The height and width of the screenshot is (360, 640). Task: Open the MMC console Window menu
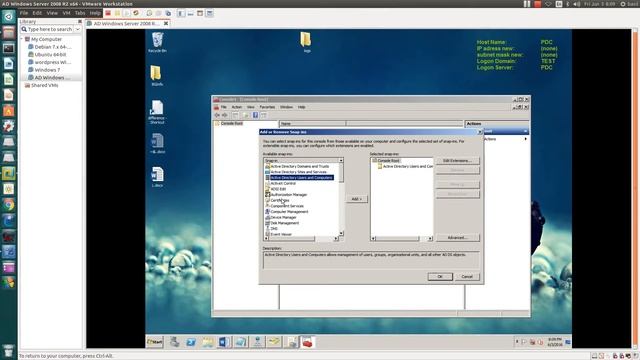[x=286, y=107]
